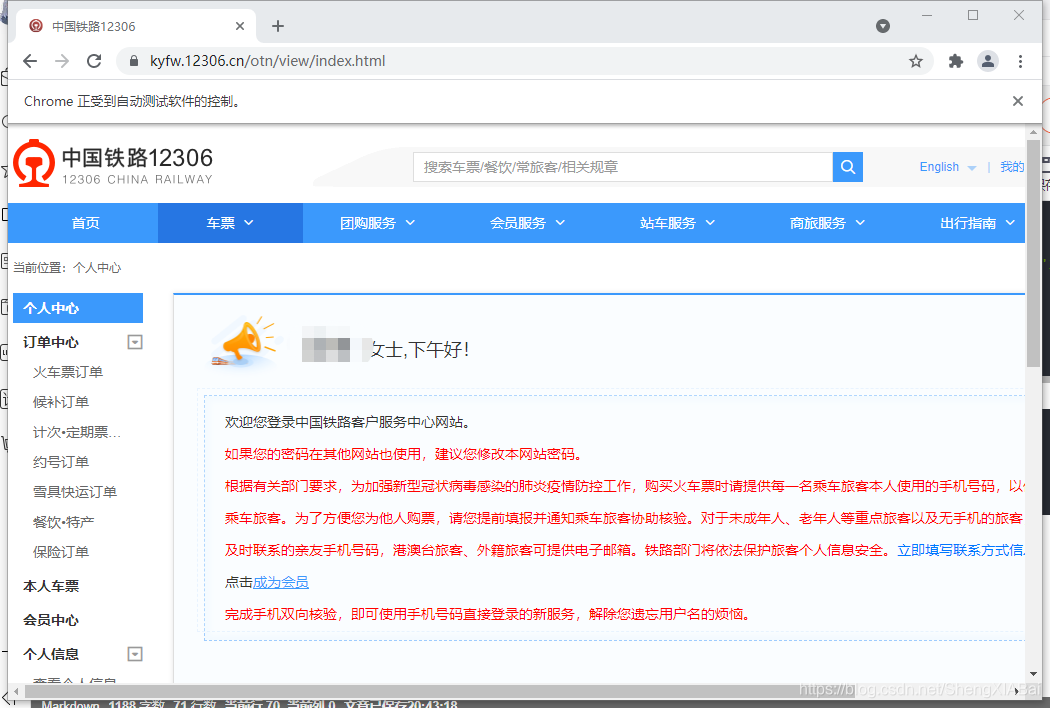This screenshot has width=1050, height=708.
Task: Open the extensions puzzle icon
Action: 956,62
